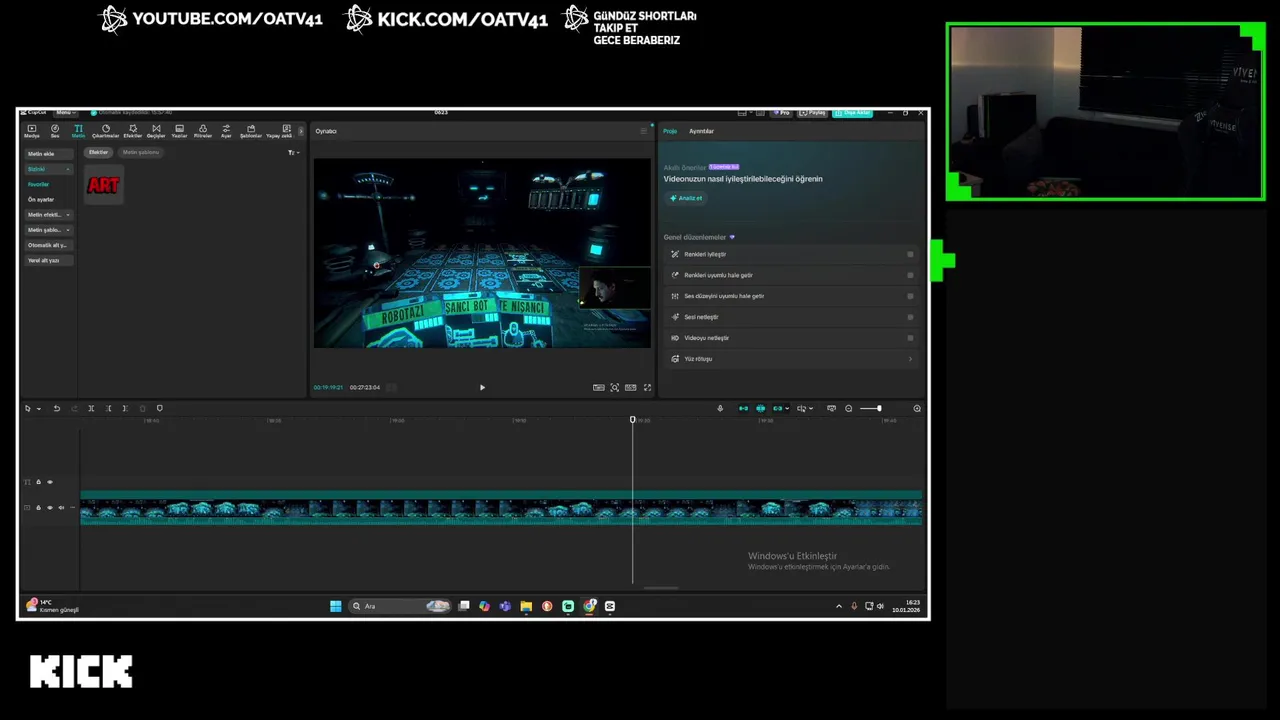Select the Metin text tab
Image resolution: width=1280 pixels, height=720 pixels.
click(x=78, y=131)
